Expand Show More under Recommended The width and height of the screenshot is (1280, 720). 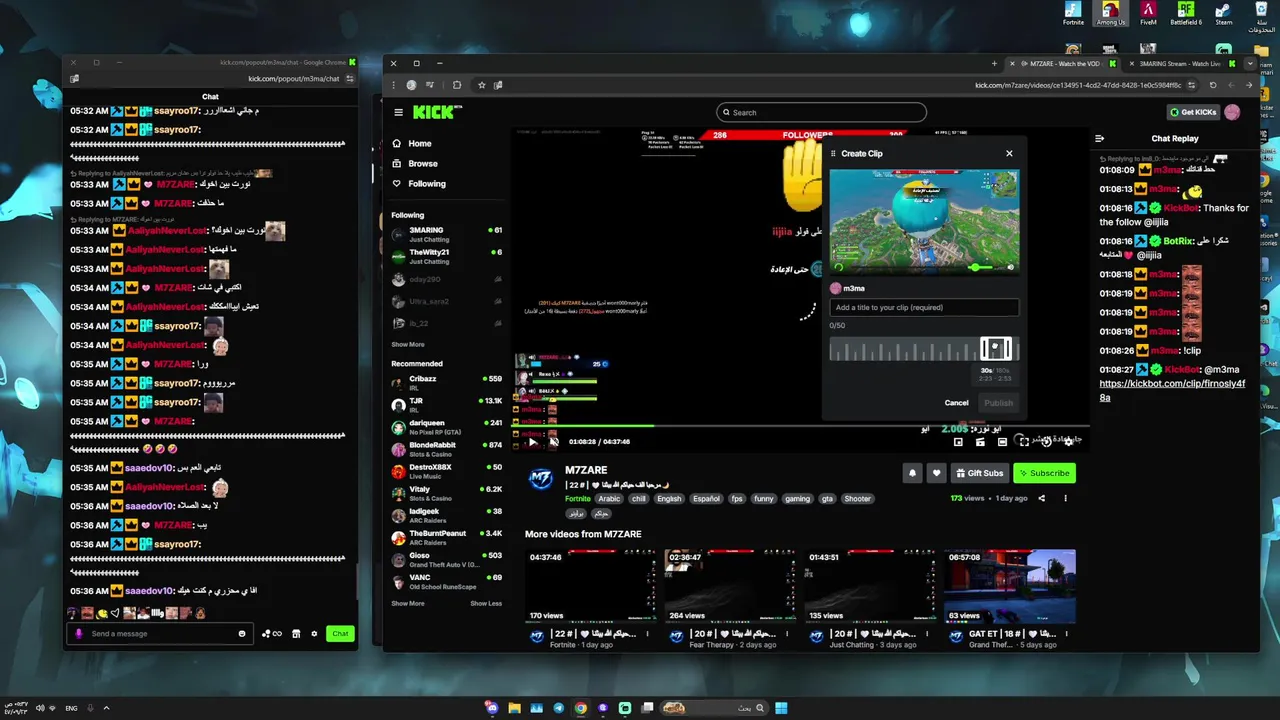pos(408,603)
